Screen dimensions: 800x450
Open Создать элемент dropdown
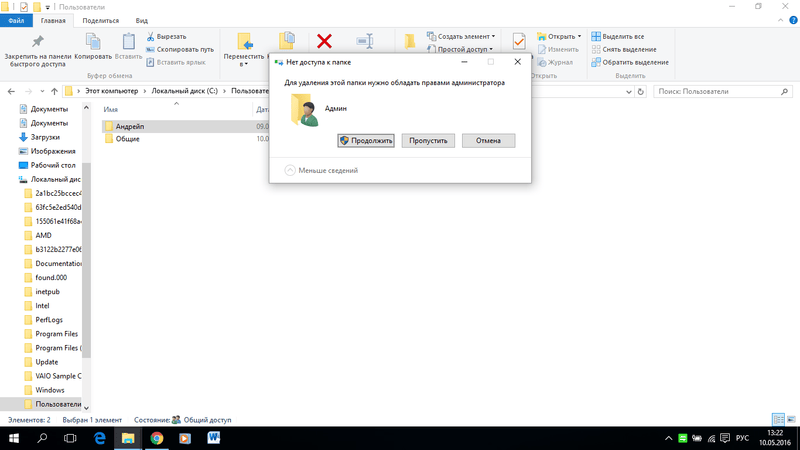461,37
